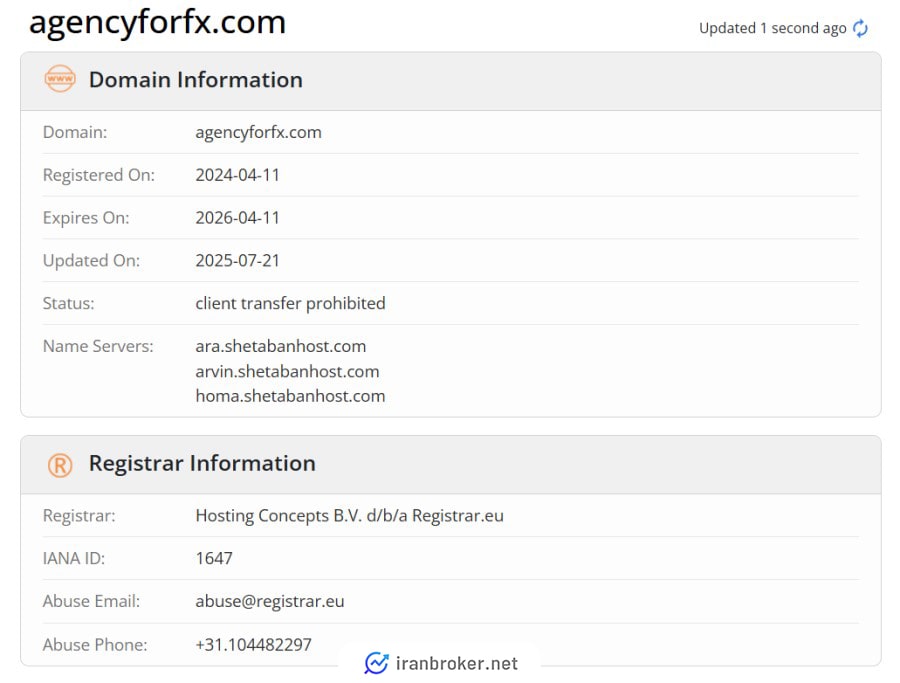The height and width of the screenshot is (683, 900).
Task: Click the abuse phone number +31.104482297
Action: 253,645
